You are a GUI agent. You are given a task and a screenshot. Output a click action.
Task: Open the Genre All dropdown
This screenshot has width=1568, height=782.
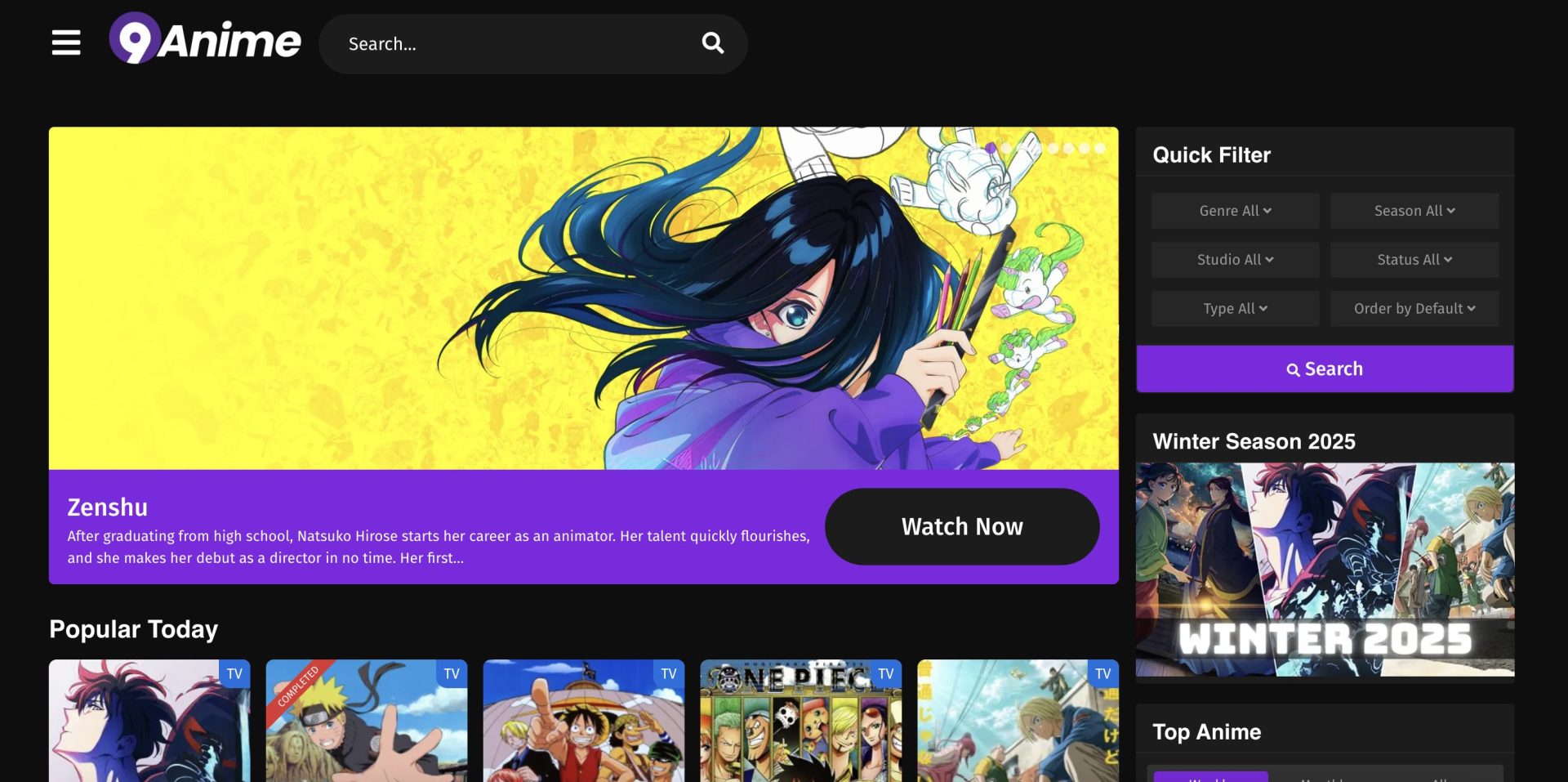pos(1233,210)
